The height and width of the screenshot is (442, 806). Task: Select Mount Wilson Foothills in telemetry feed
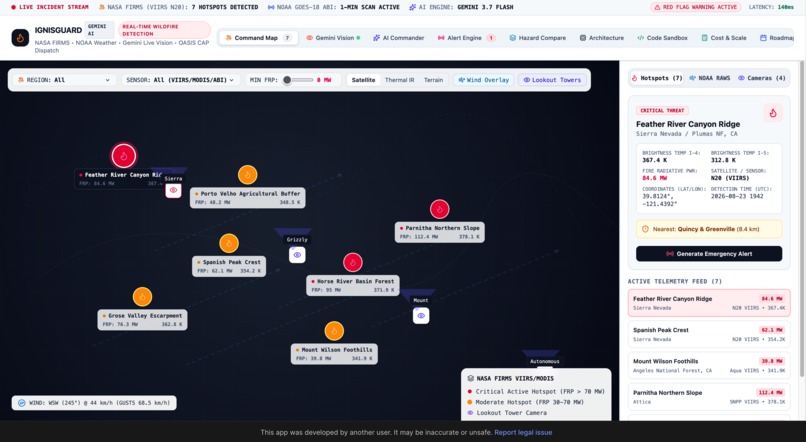709,365
